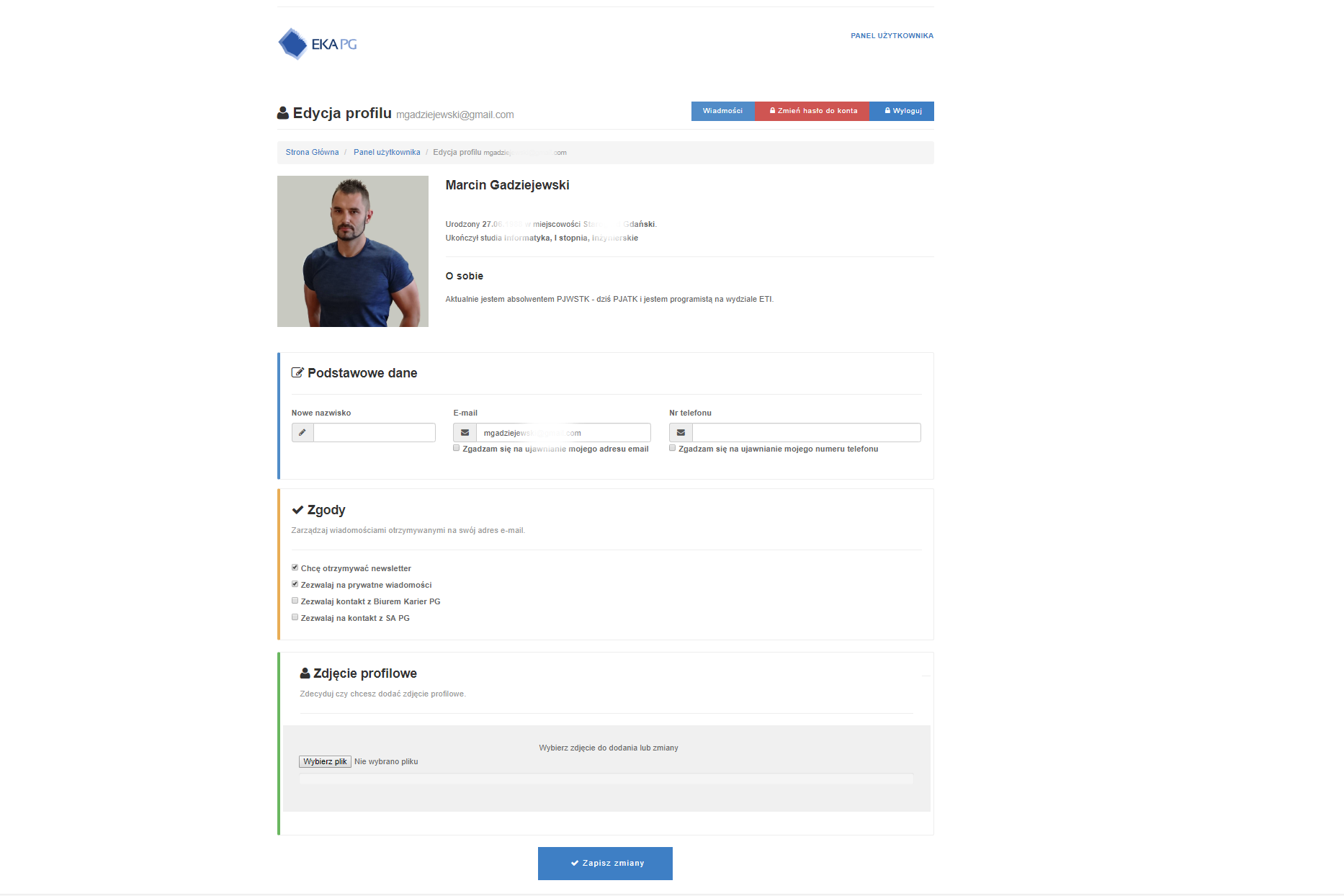Click Wybierz plik file chooser button
Image resolution: width=1344 pixels, height=896 pixels.
(325, 762)
